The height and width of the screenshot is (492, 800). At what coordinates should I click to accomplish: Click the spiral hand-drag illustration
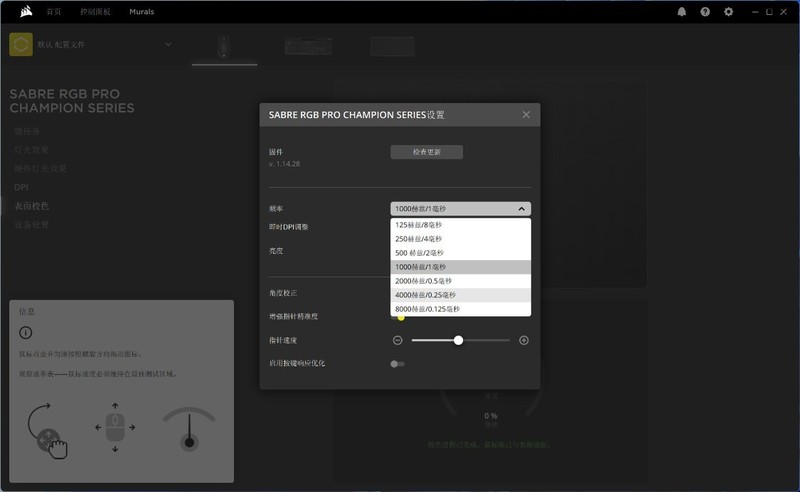pos(47,431)
